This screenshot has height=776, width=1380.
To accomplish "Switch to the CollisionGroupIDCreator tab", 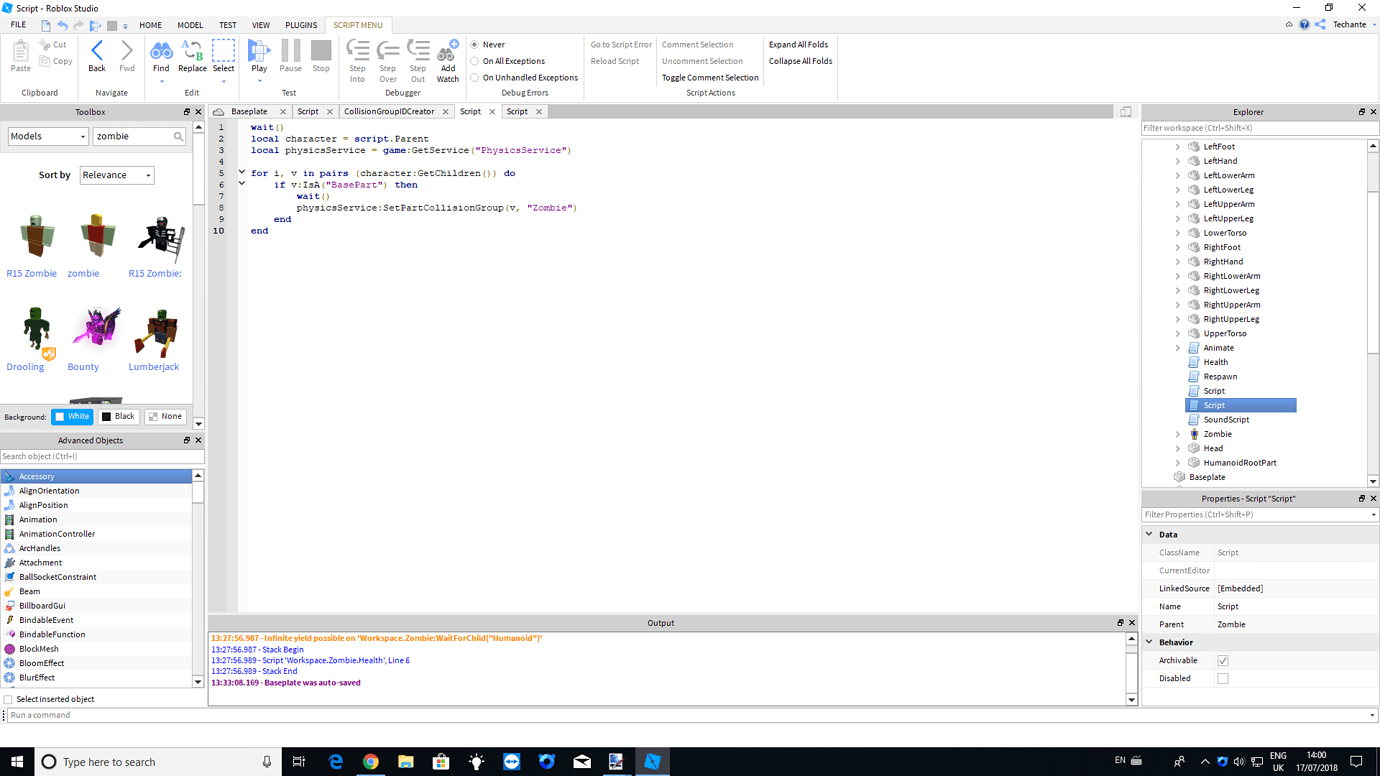I will point(389,111).
